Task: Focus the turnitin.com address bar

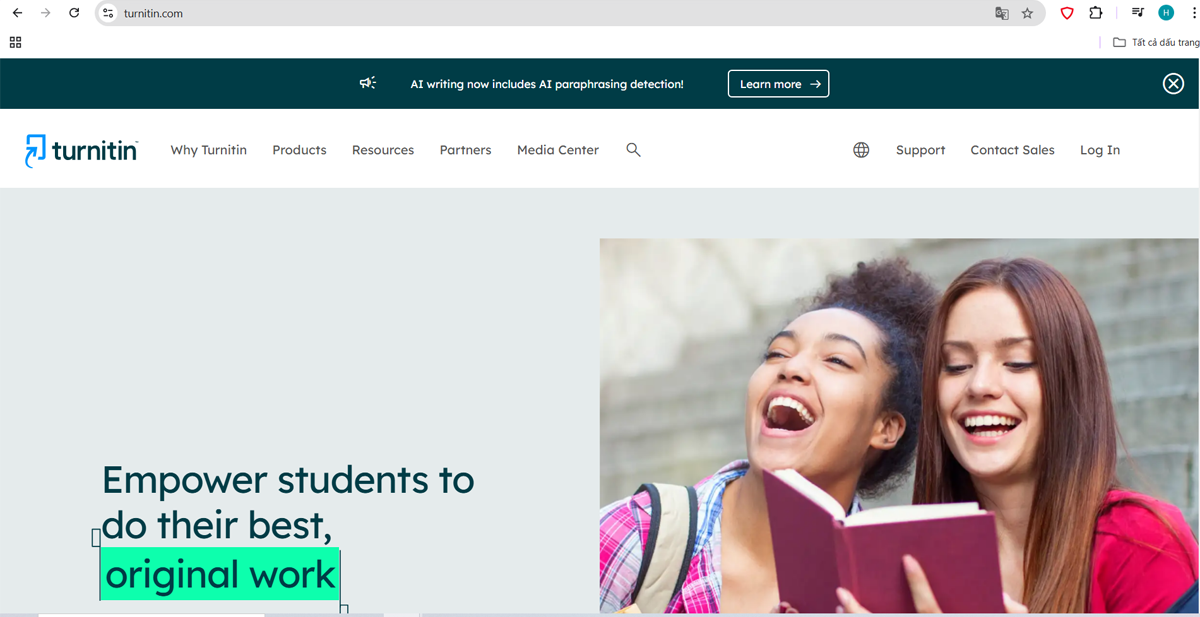Action: point(550,13)
